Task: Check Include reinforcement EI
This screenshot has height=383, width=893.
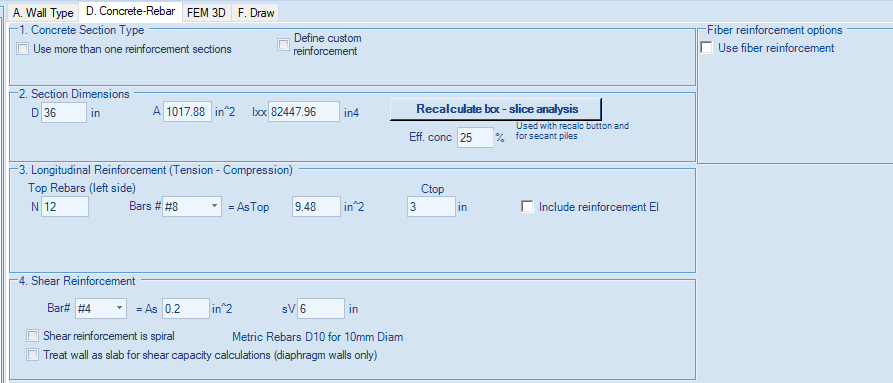Action: (x=527, y=207)
